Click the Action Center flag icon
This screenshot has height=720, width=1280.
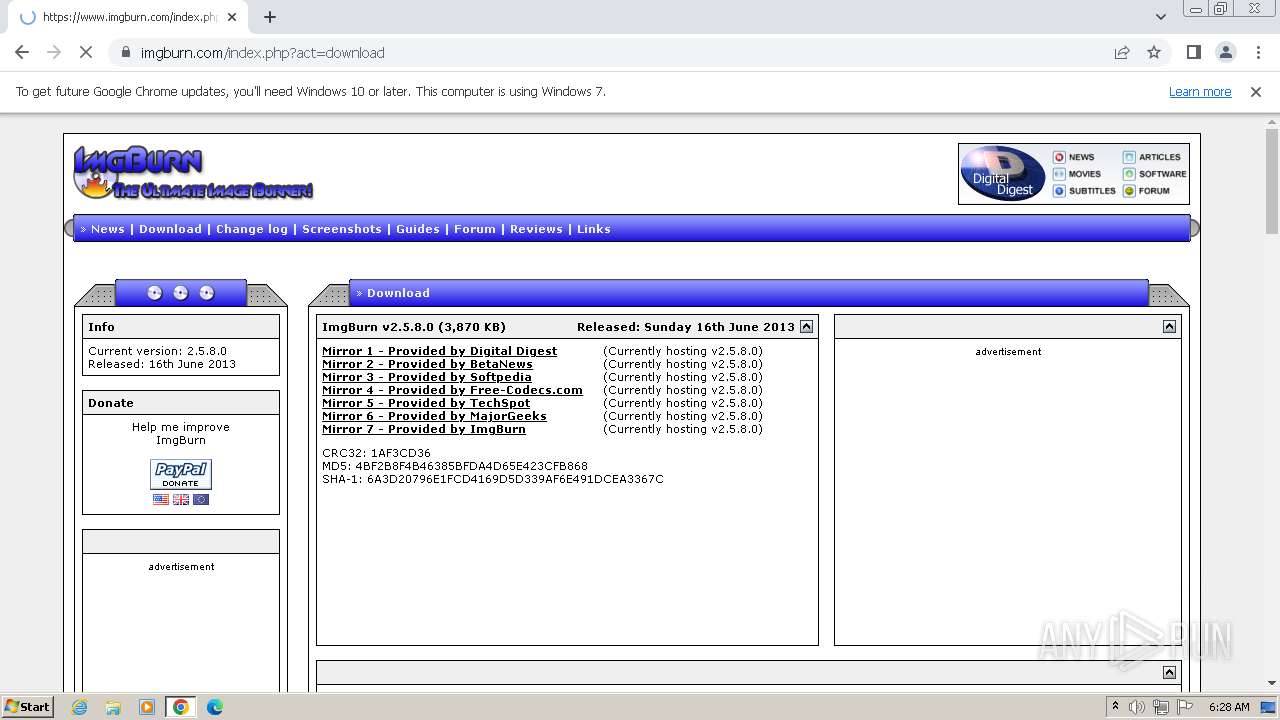pyautogui.click(x=1185, y=707)
